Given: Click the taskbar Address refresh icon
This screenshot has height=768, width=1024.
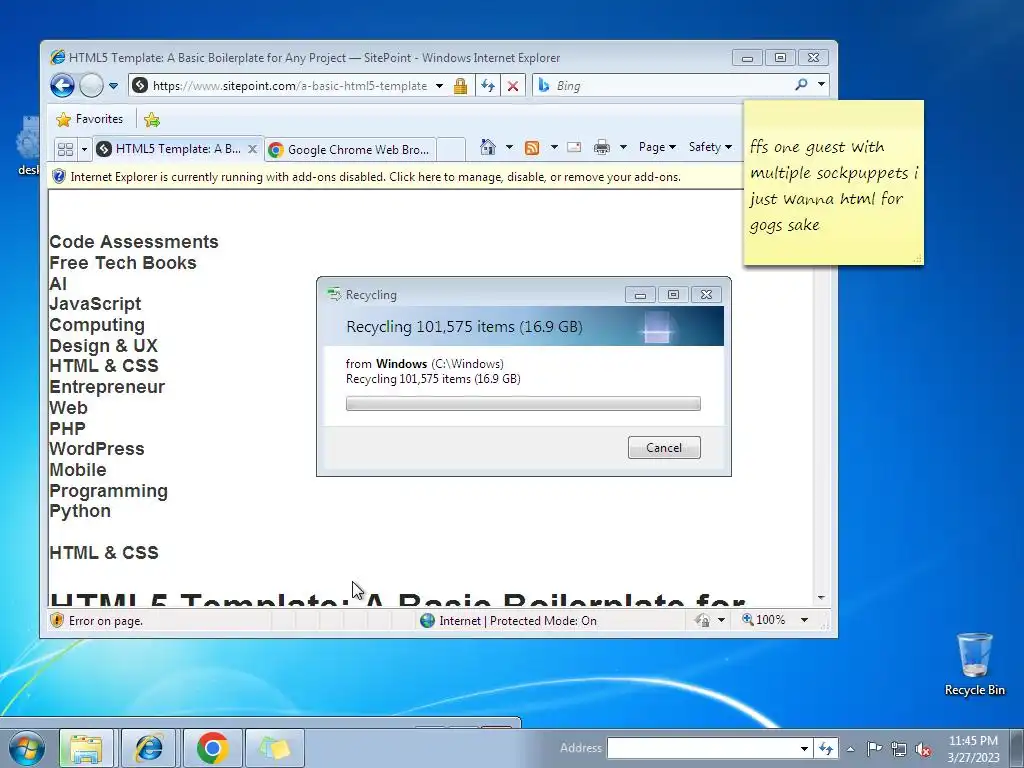Looking at the screenshot, I should point(825,748).
